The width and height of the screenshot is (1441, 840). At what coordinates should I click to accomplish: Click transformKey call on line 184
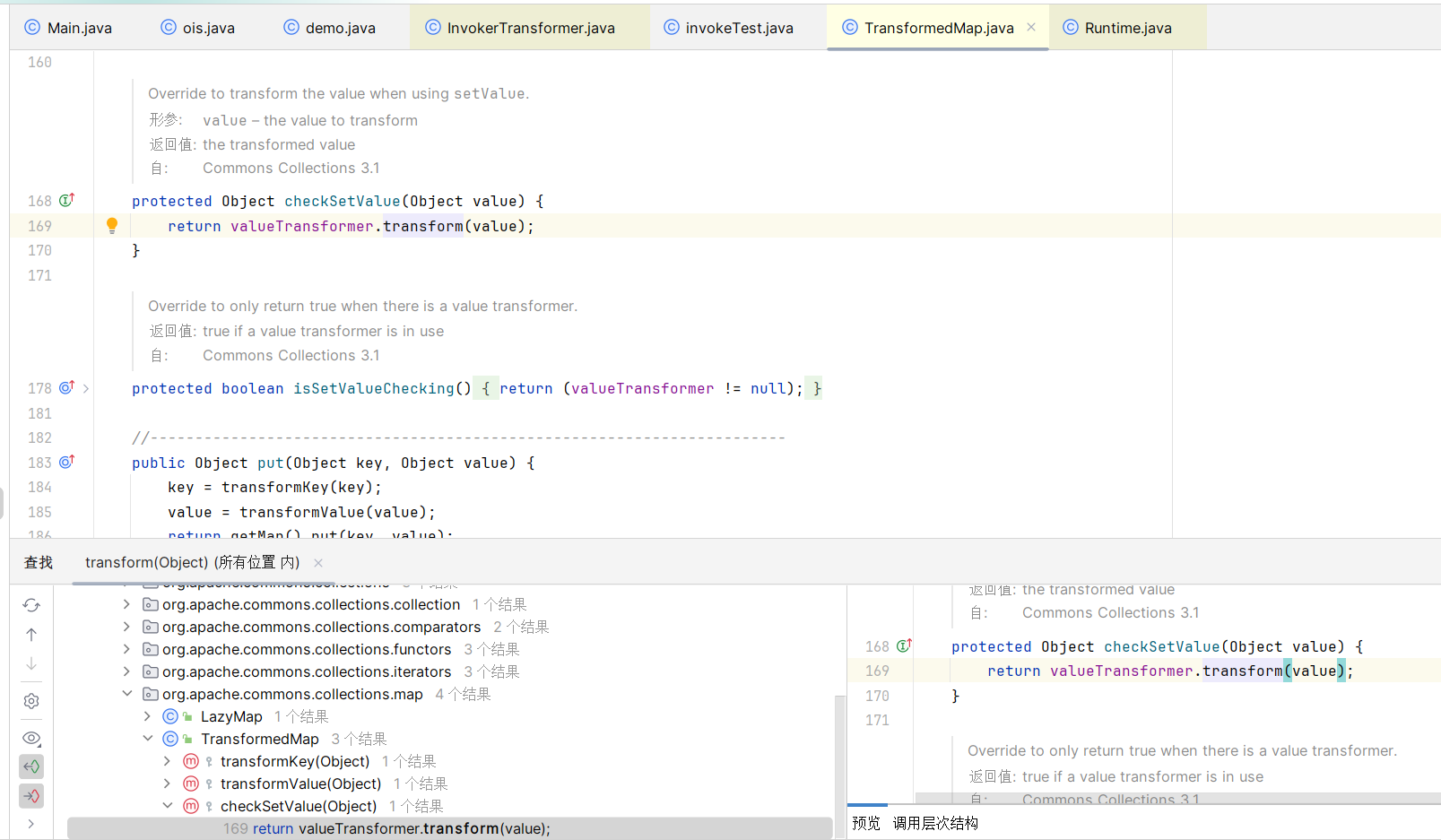tap(275, 487)
